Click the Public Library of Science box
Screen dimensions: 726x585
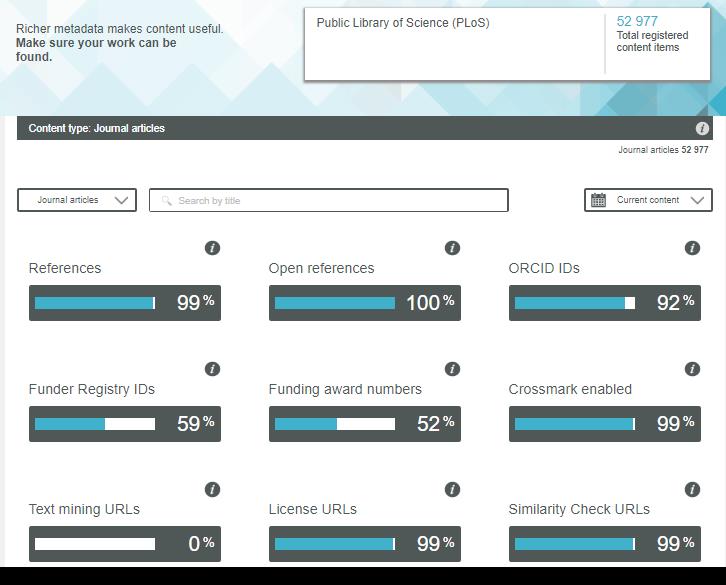coord(455,44)
